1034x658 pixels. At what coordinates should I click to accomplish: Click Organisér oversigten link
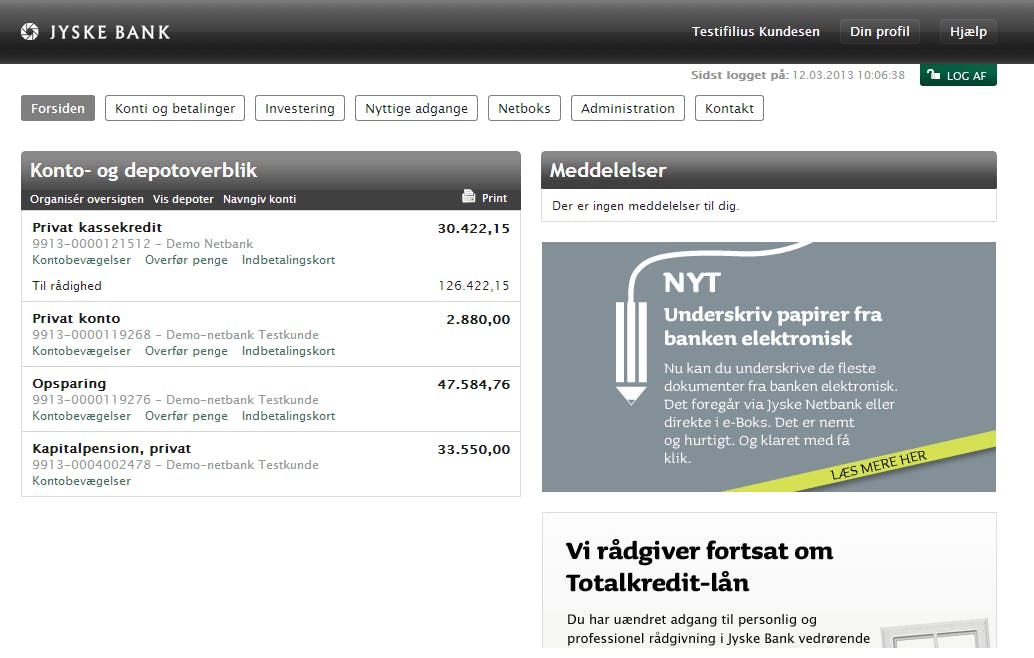(86, 199)
